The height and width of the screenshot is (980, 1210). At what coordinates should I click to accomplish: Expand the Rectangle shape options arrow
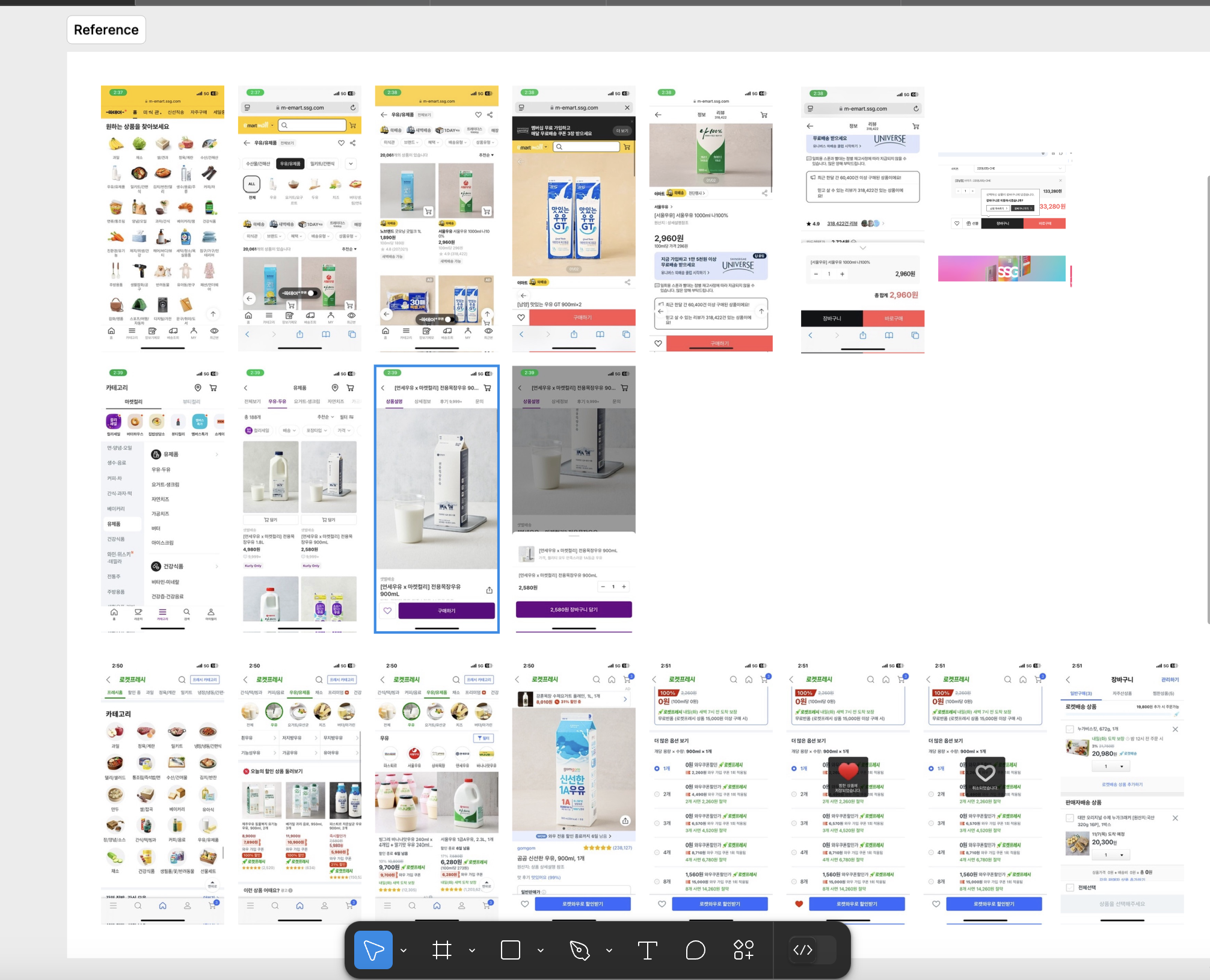[x=541, y=951]
